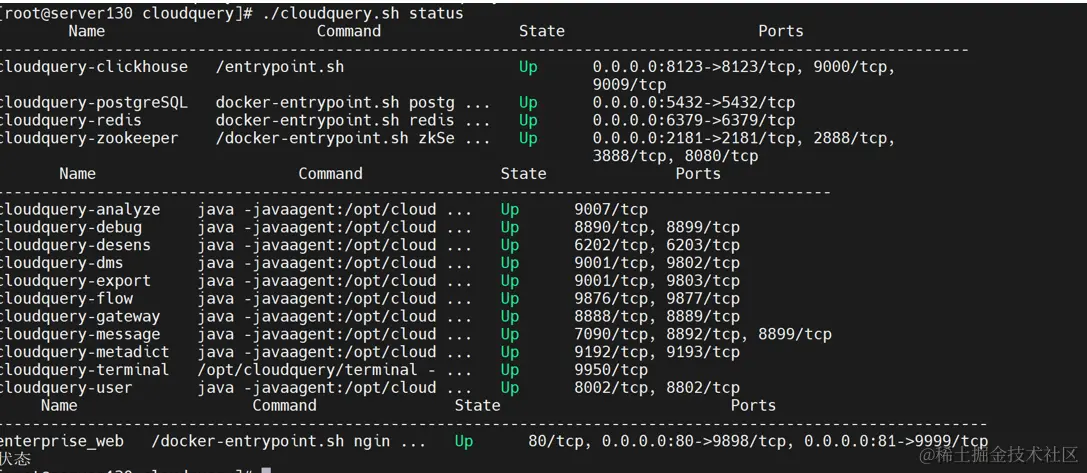
Task: Click "/opt/cloudquery/terminal - ..." command text
Action: [334, 370]
